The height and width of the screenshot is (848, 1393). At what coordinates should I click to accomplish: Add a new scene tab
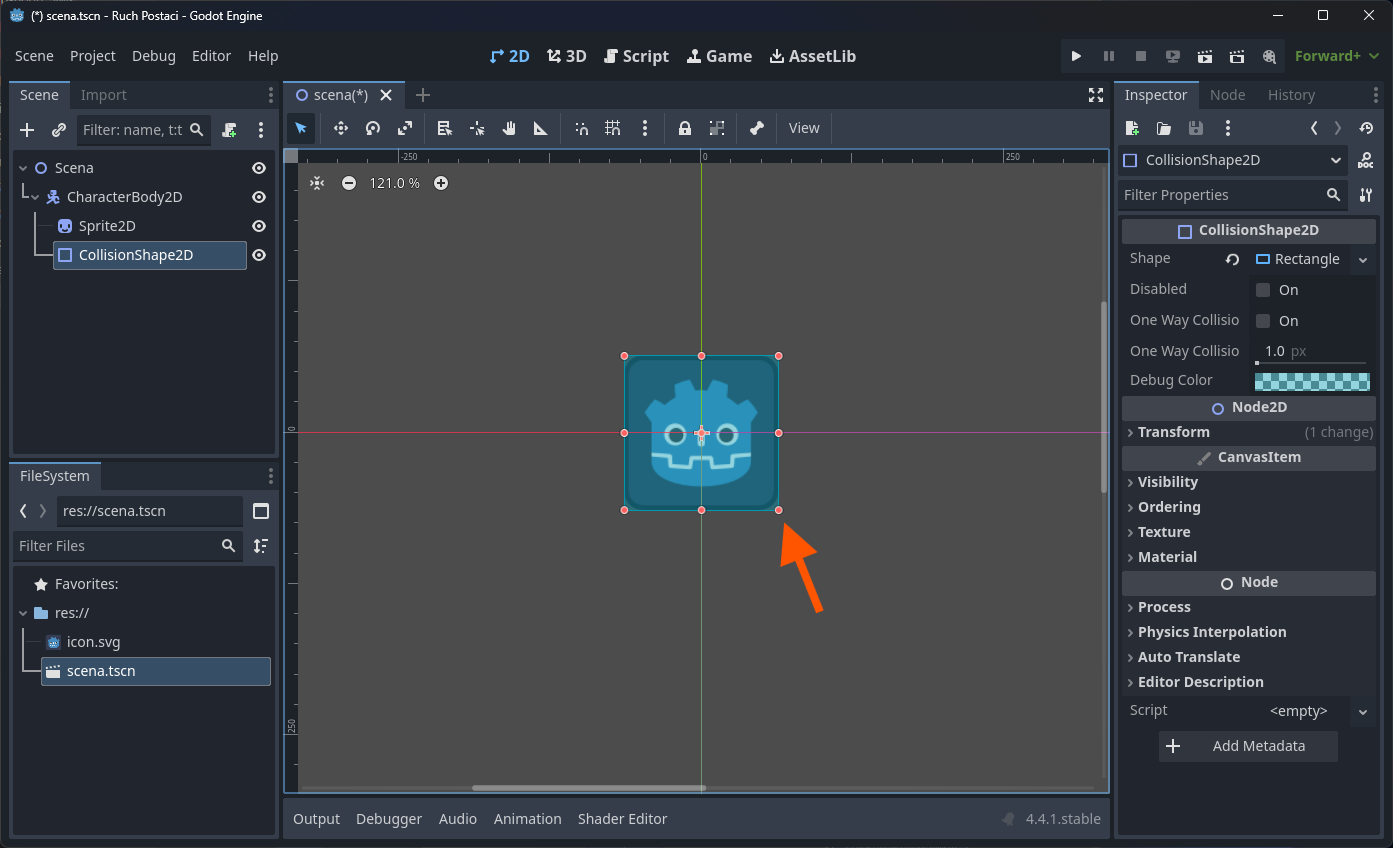click(x=423, y=95)
